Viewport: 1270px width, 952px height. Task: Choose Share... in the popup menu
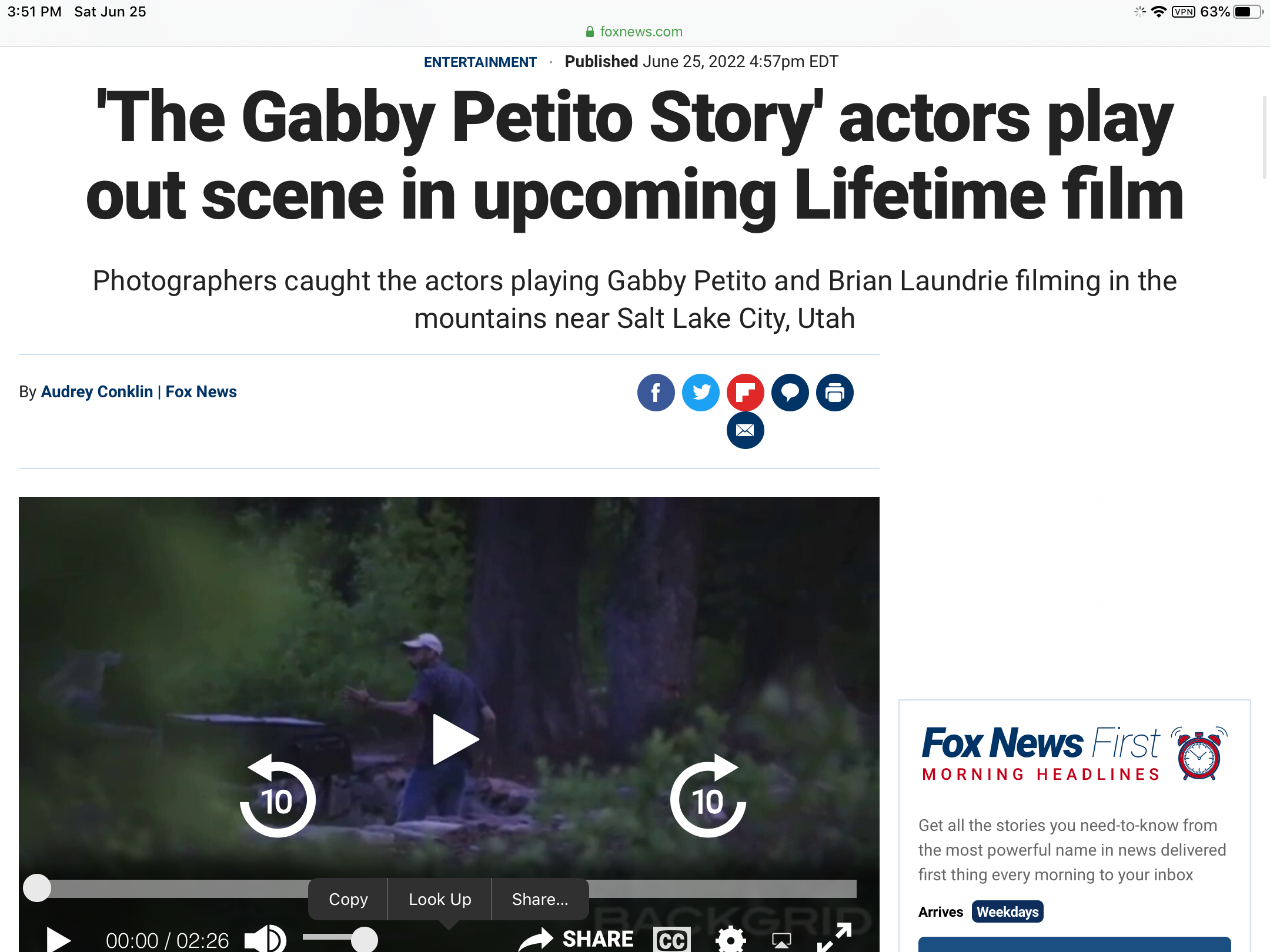(x=540, y=899)
